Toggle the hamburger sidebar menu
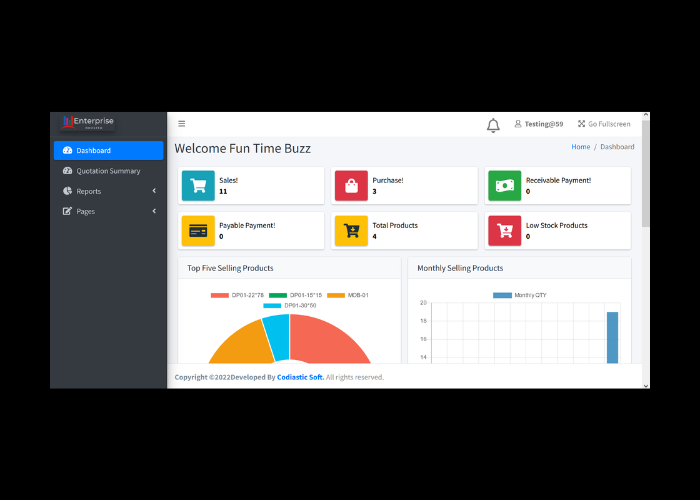Screen dimensions: 700x500 coord(182,124)
